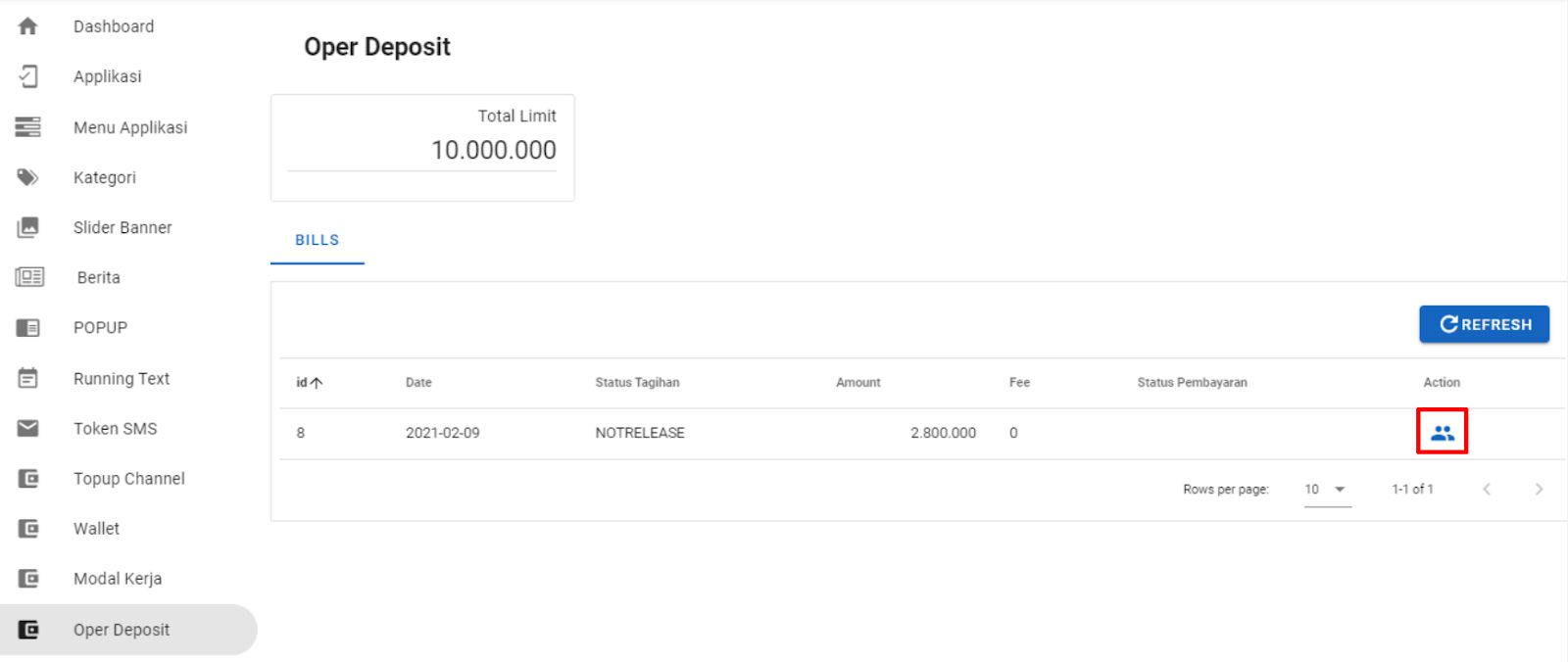Click the Kategori tag icon
1568x662 pixels.
point(28,177)
